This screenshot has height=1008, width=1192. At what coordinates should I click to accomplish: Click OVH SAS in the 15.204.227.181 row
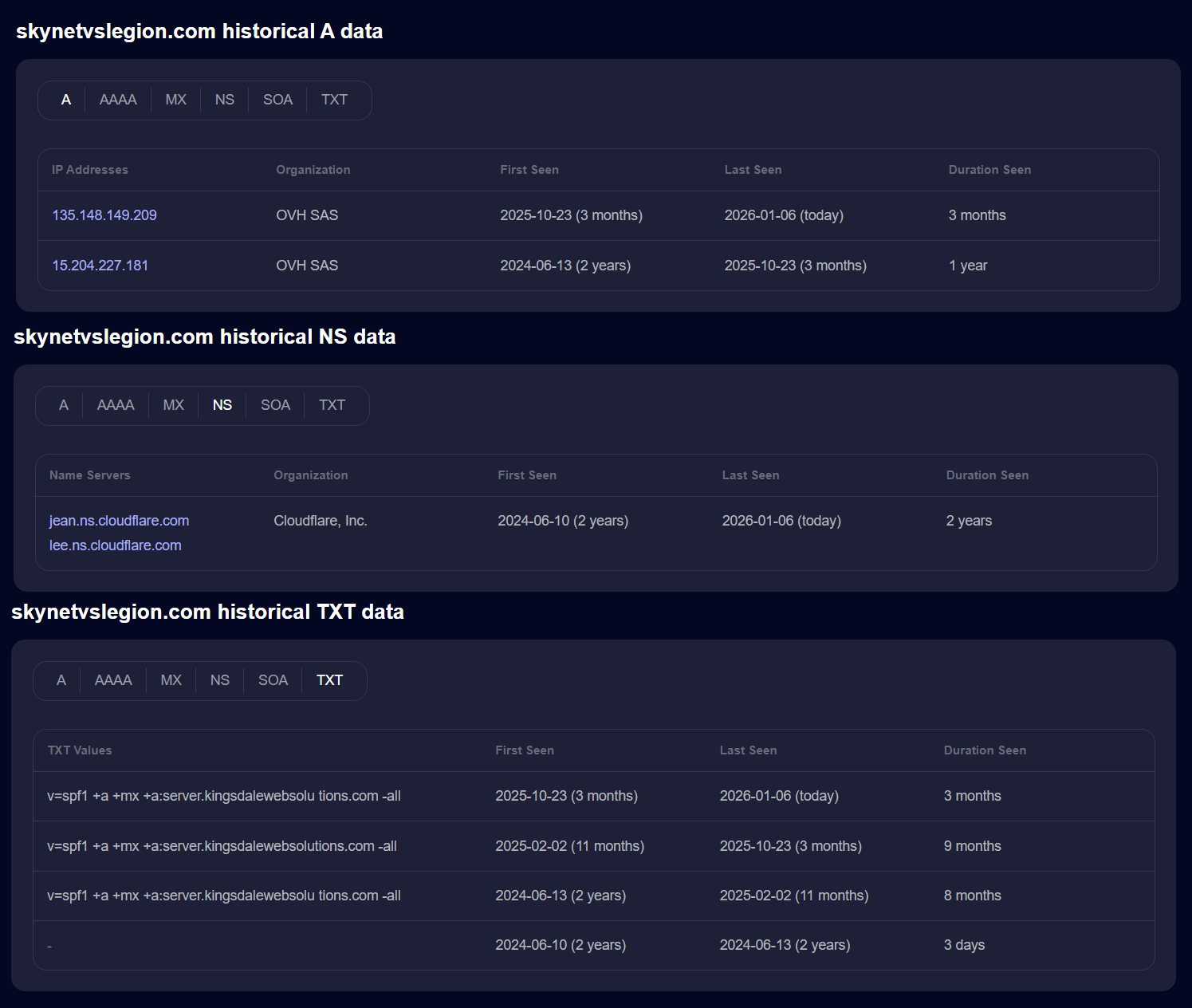coord(307,266)
